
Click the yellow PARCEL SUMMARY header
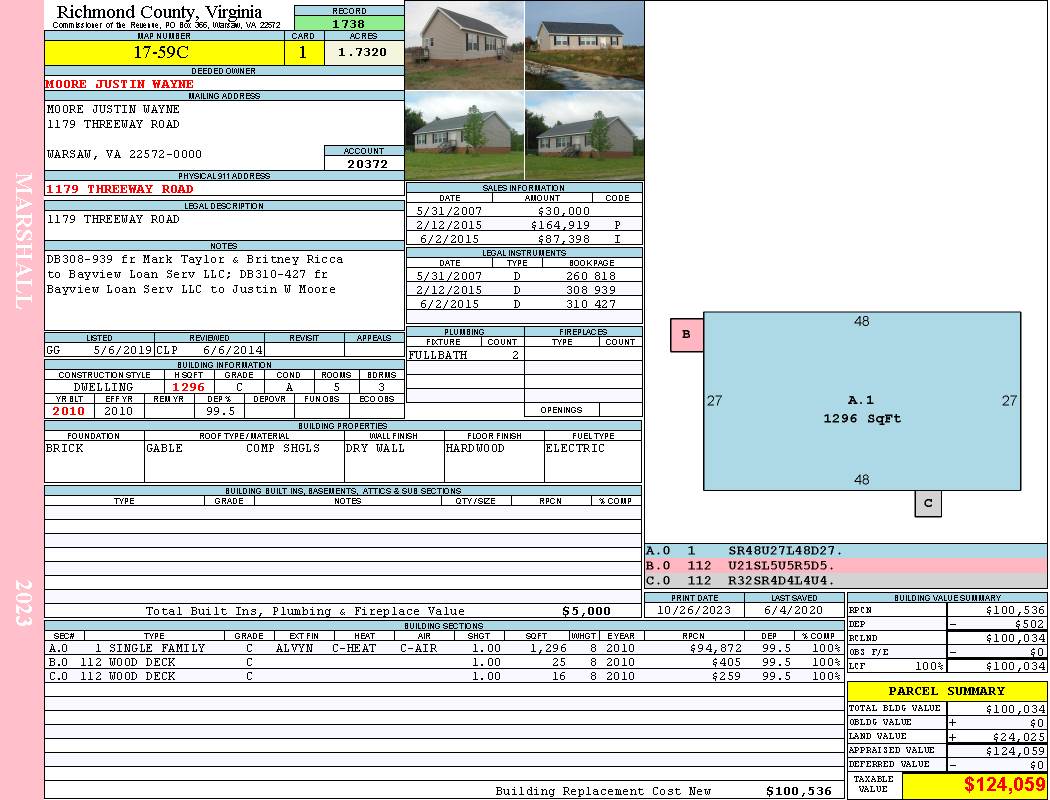point(946,691)
